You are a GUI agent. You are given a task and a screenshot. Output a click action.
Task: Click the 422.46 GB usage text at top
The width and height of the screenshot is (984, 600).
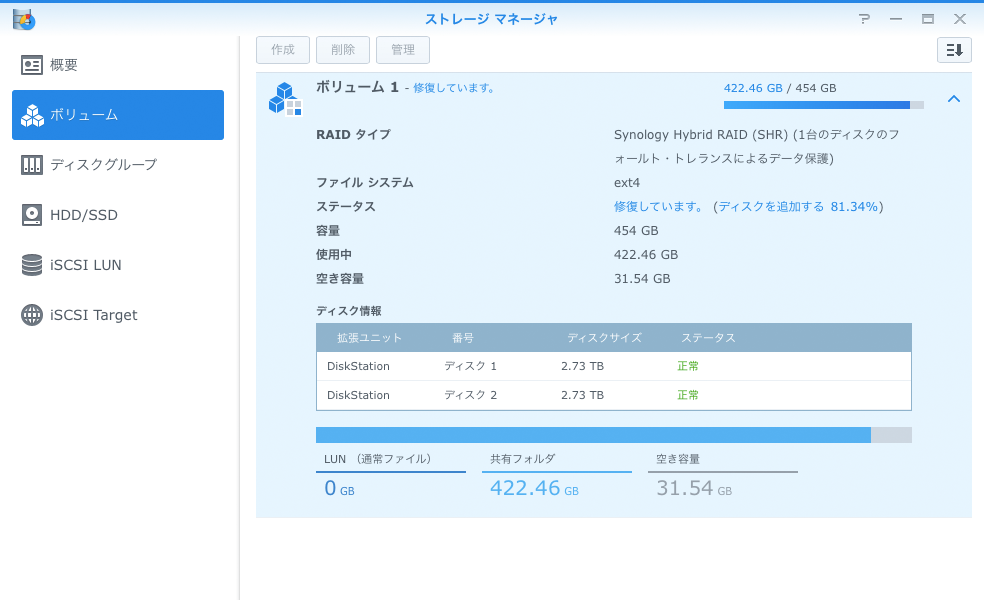(x=753, y=88)
